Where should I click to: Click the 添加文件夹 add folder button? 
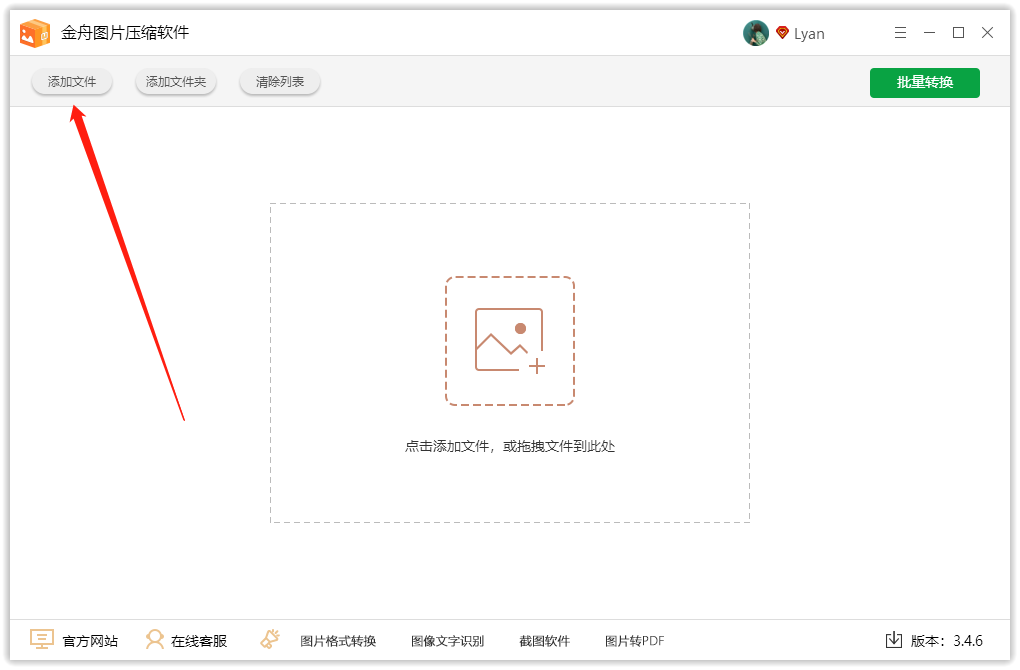(175, 82)
